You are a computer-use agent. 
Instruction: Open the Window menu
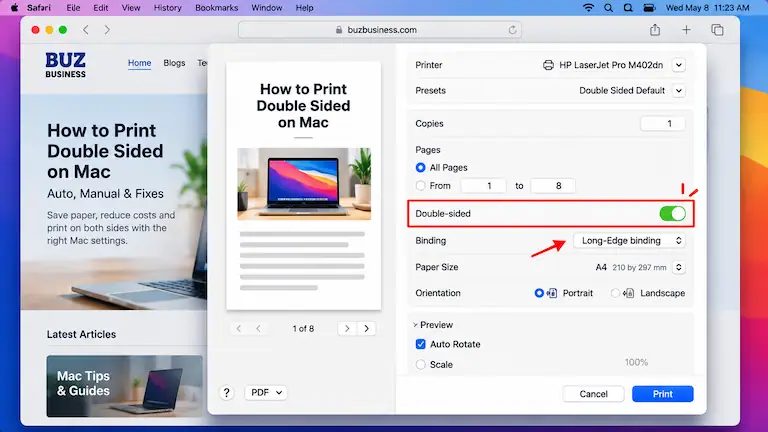(267, 8)
